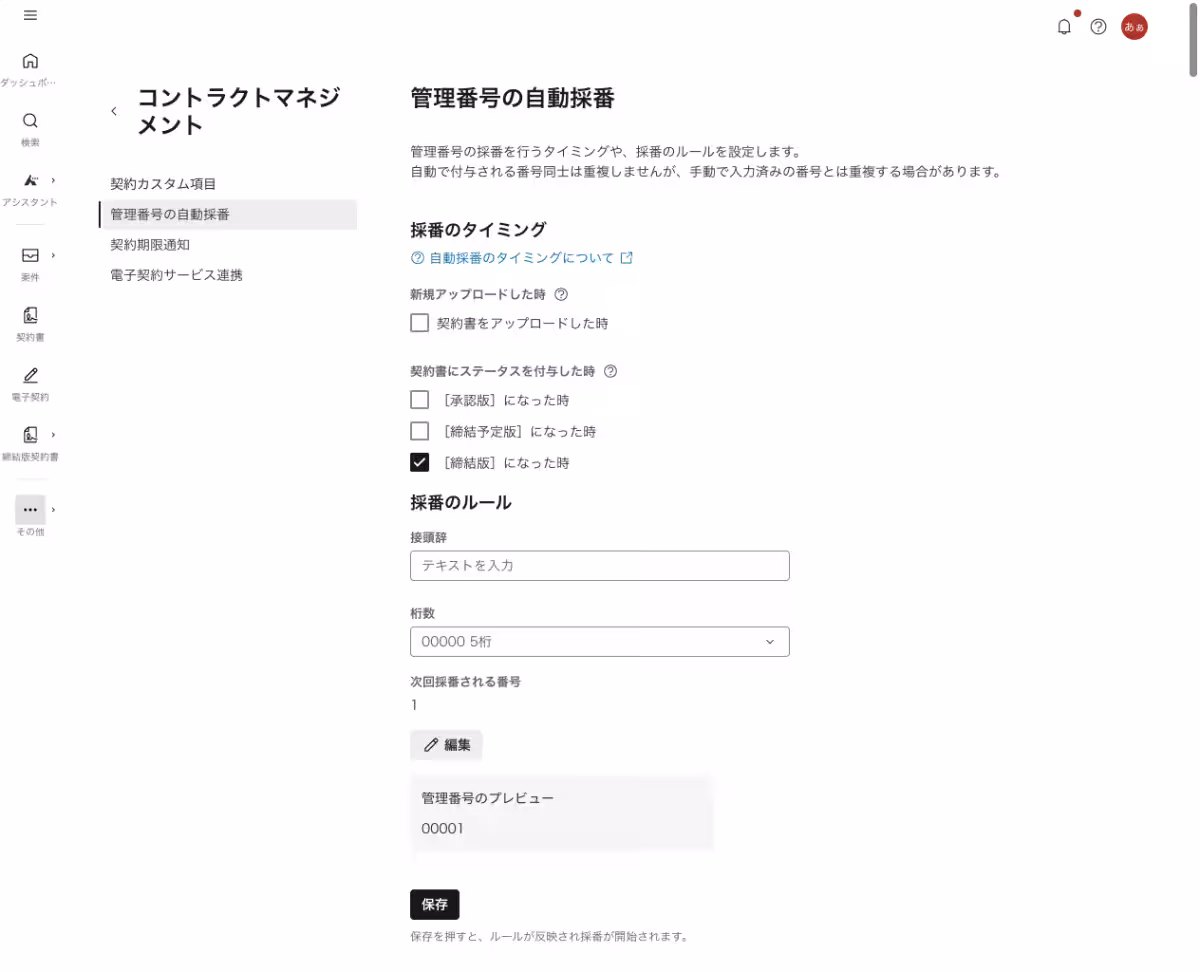Enable 契約書をアップロードした時 checkbox
The height and width of the screenshot is (972, 1200).
[419, 322]
